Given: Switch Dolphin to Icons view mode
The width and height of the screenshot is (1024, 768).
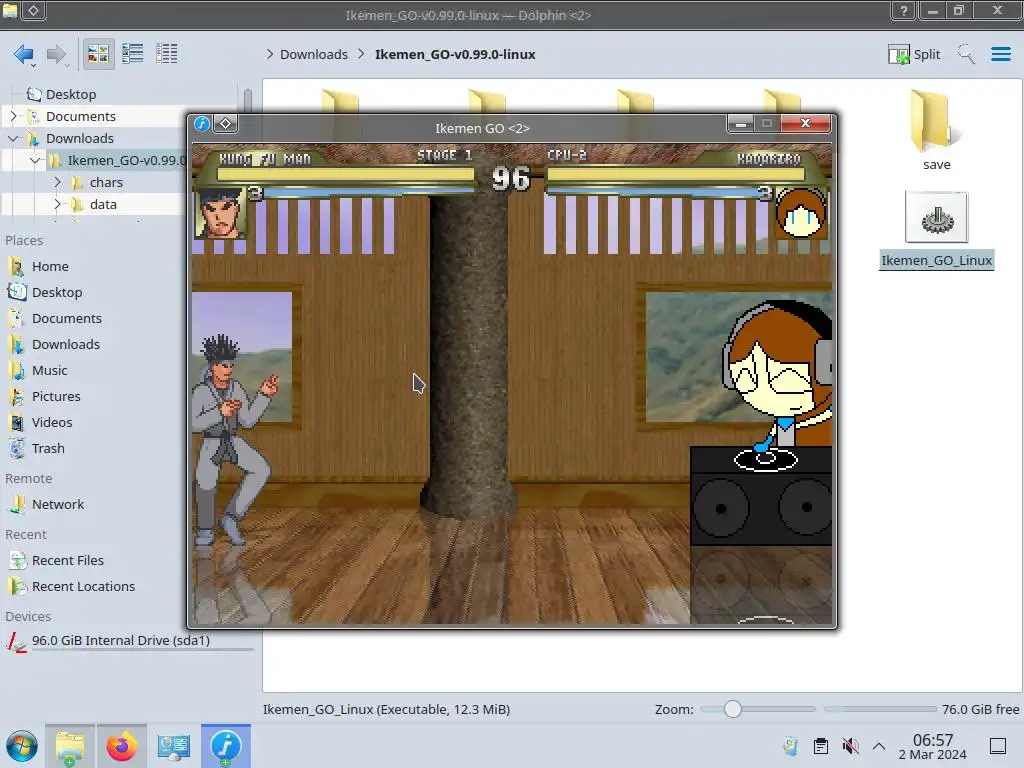Looking at the screenshot, I should pos(98,54).
